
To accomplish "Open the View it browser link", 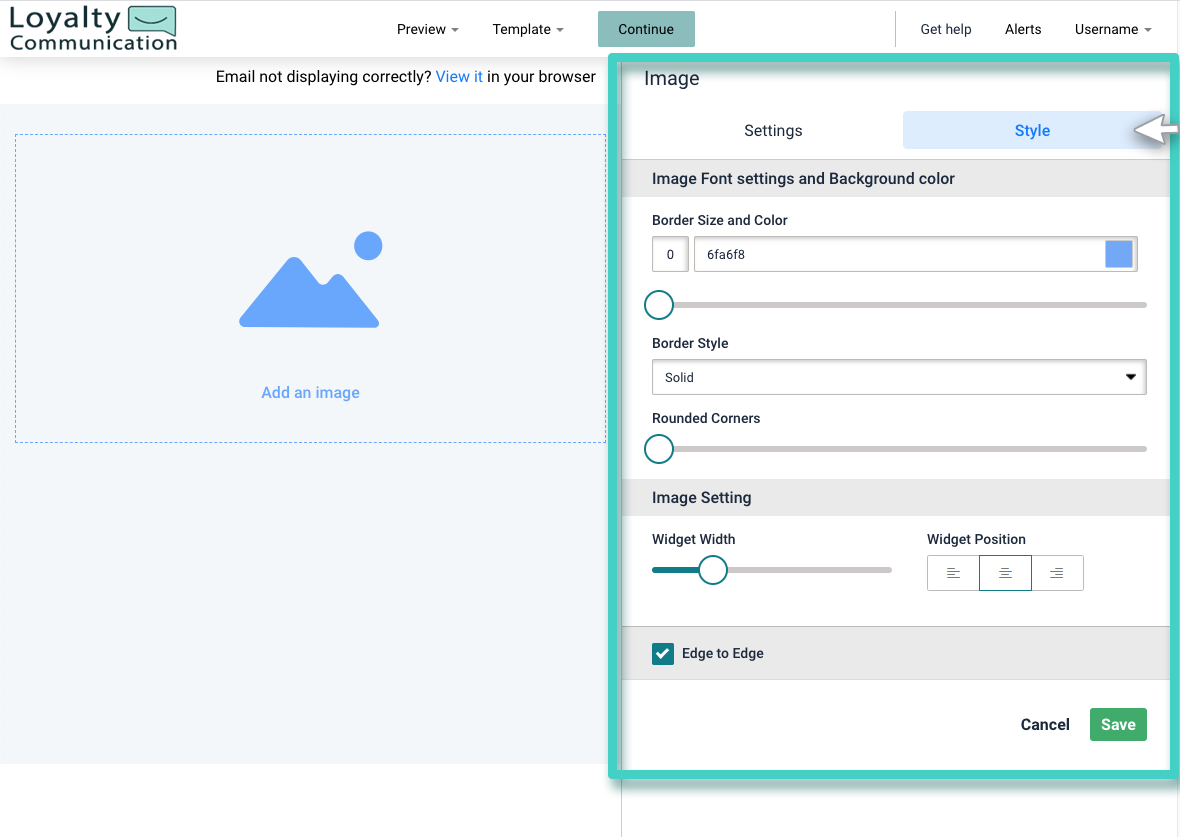I will (459, 76).
